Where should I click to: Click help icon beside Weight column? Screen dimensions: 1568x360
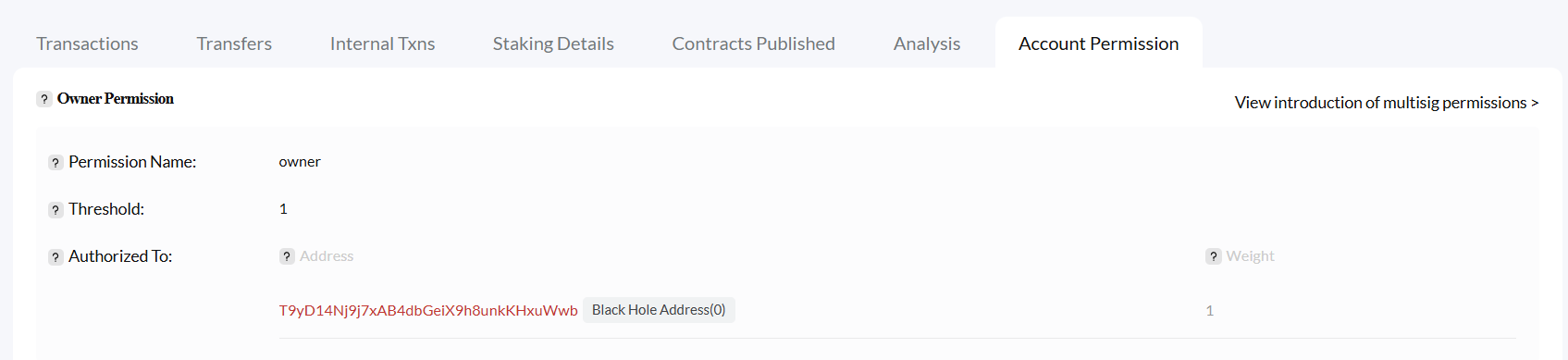pos(1214,256)
